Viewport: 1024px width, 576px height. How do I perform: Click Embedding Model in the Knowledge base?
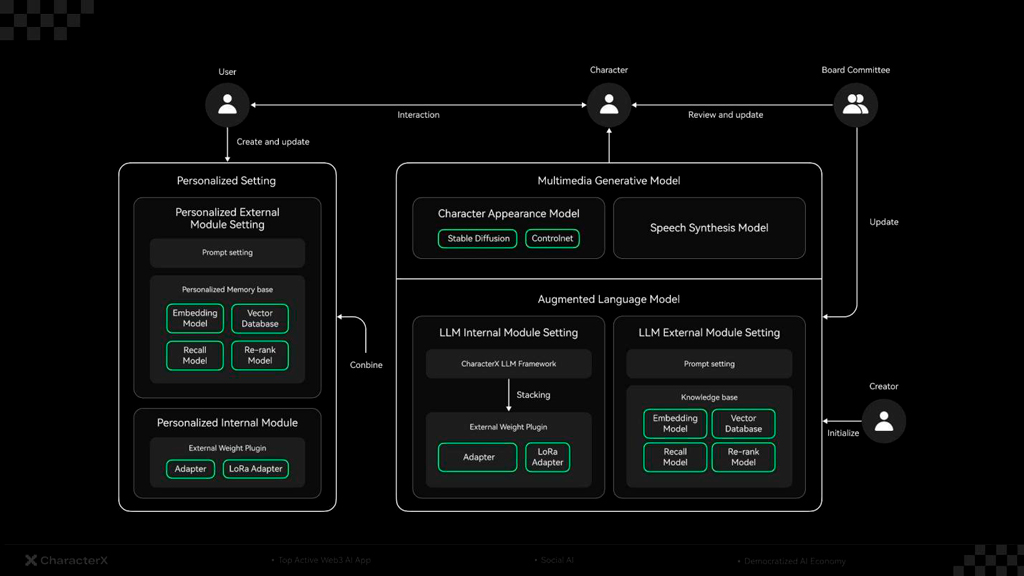675,423
